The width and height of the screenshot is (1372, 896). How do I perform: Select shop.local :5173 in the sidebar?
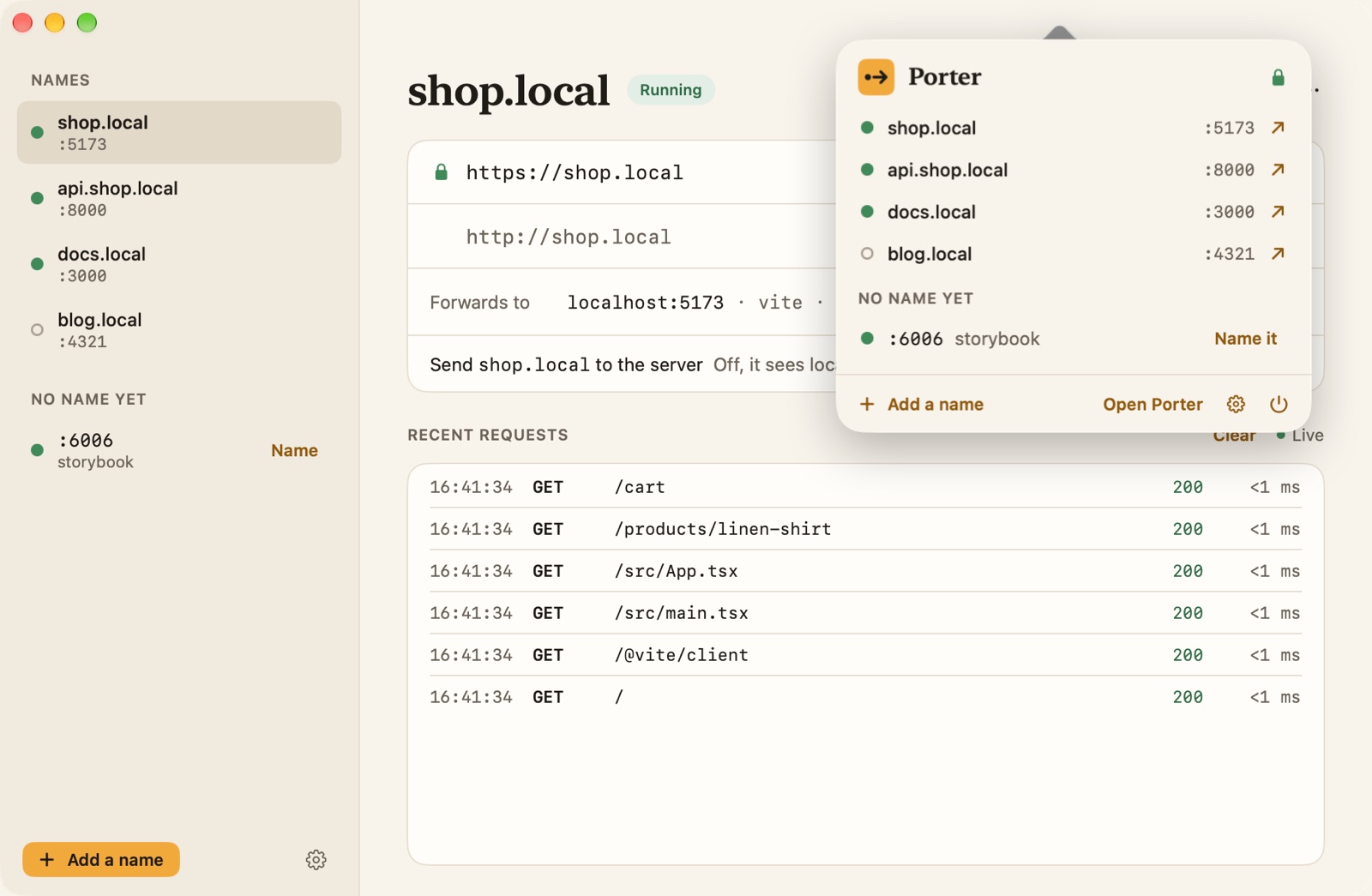(179, 132)
